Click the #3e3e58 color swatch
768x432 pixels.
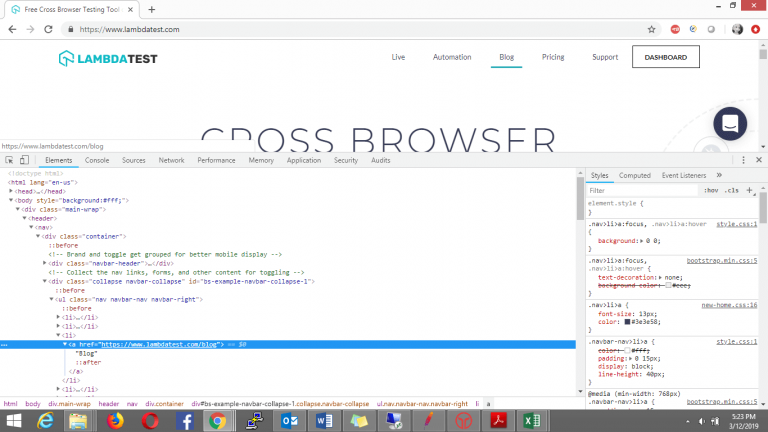(628, 322)
